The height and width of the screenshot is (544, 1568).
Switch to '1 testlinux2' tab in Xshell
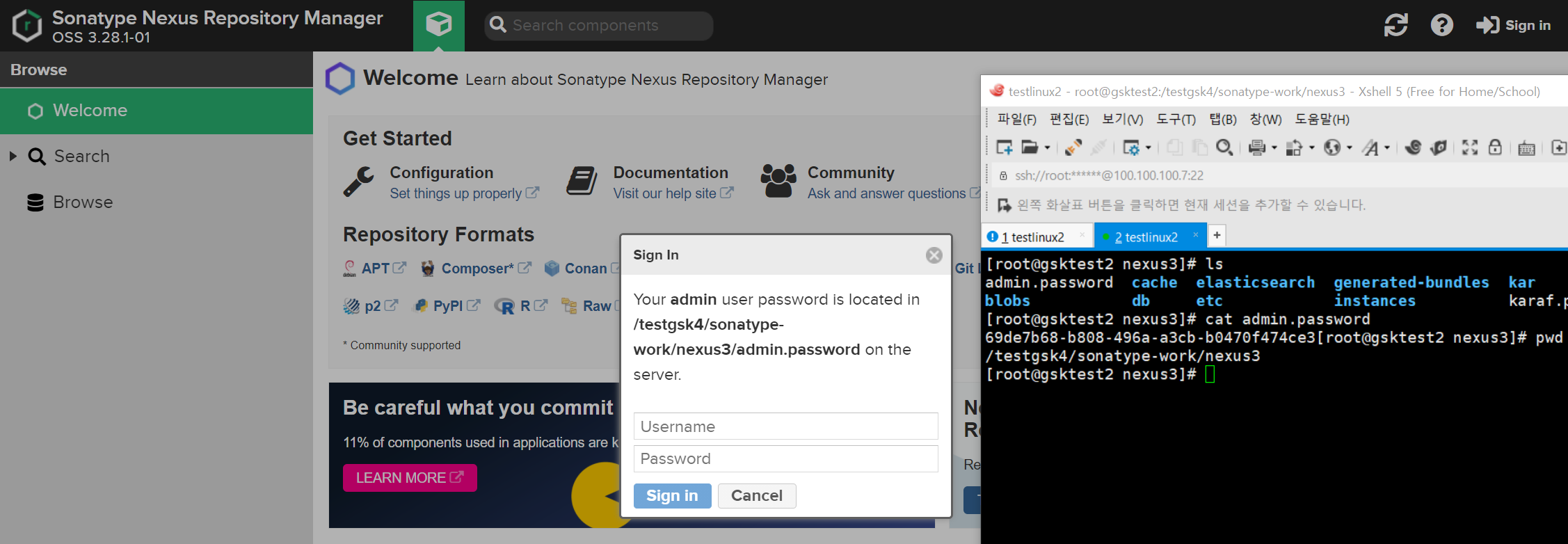tap(1037, 237)
